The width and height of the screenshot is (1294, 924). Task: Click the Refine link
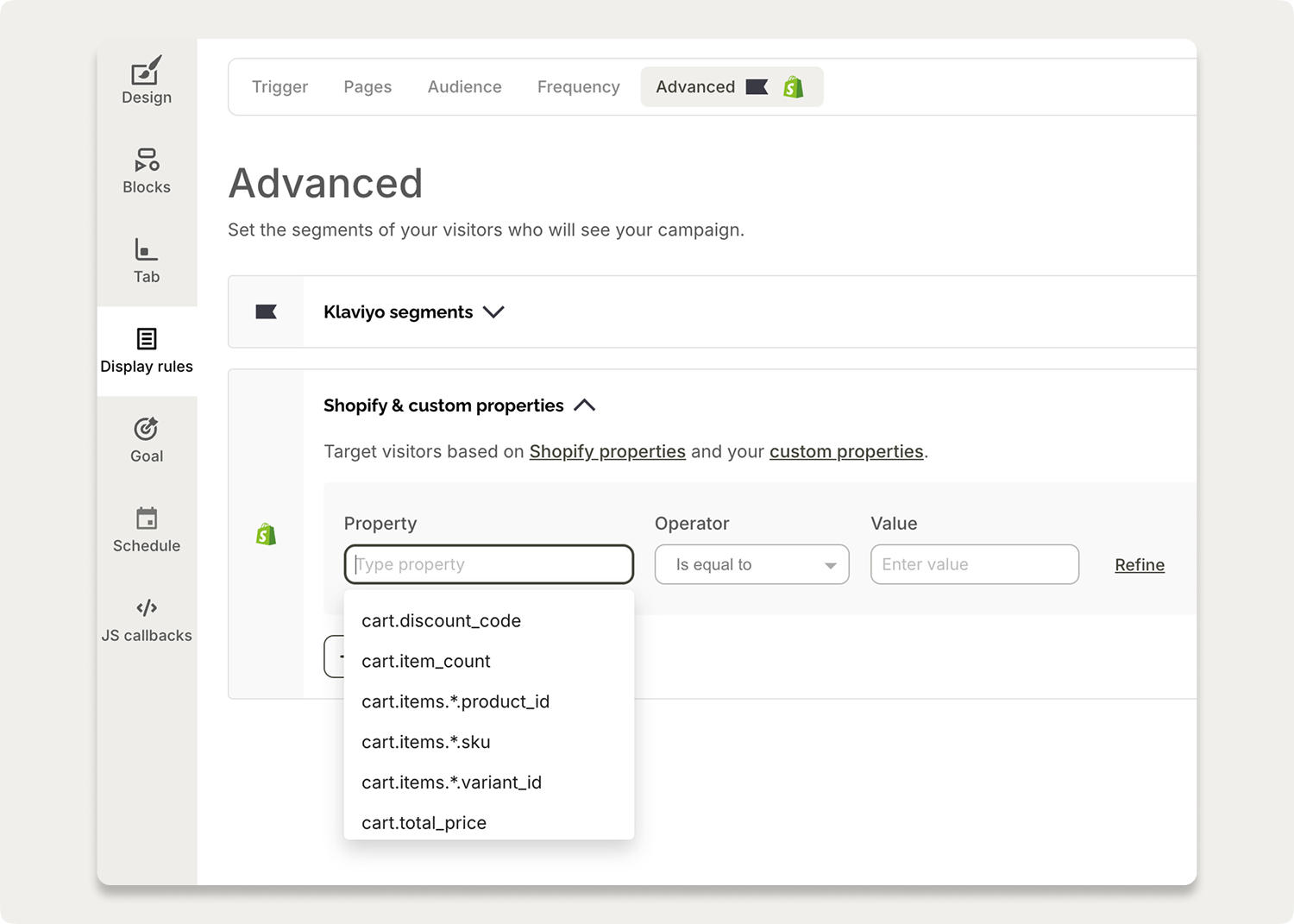coord(1139,564)
